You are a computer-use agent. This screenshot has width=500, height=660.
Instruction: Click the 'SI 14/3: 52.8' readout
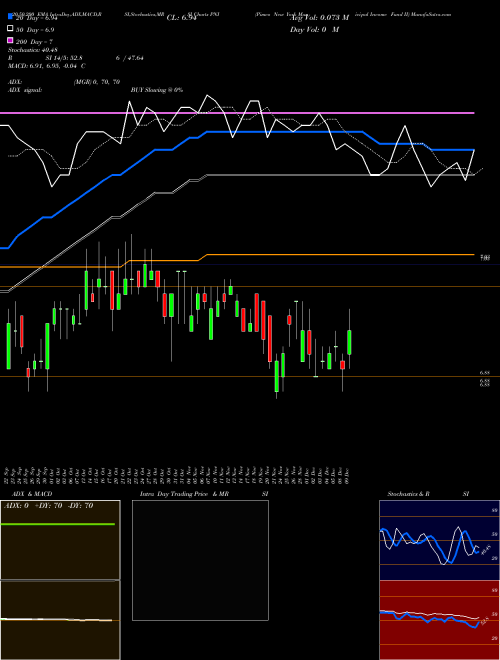coord(64,58)
